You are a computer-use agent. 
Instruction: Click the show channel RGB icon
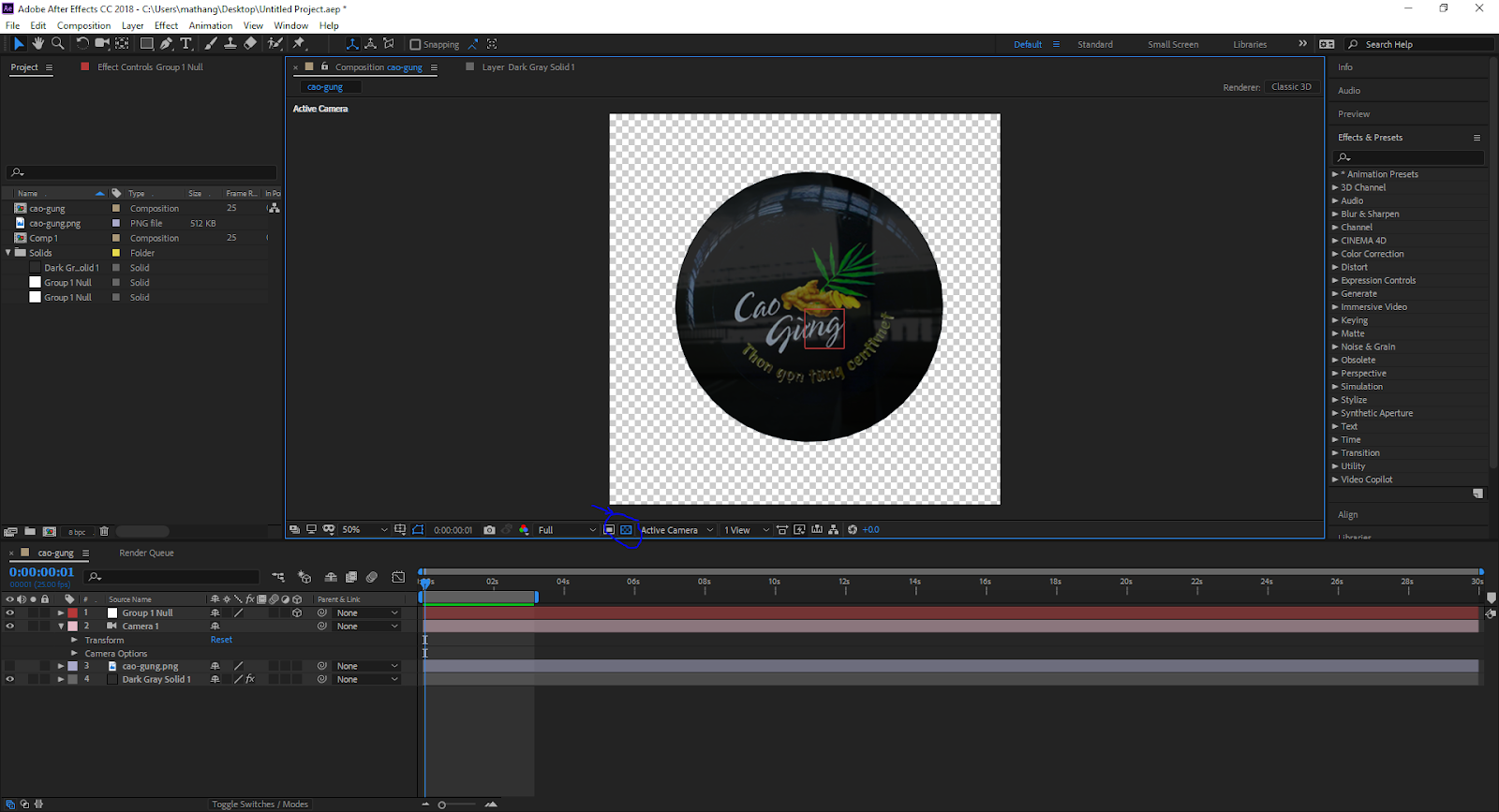click(x=524, y=529)
